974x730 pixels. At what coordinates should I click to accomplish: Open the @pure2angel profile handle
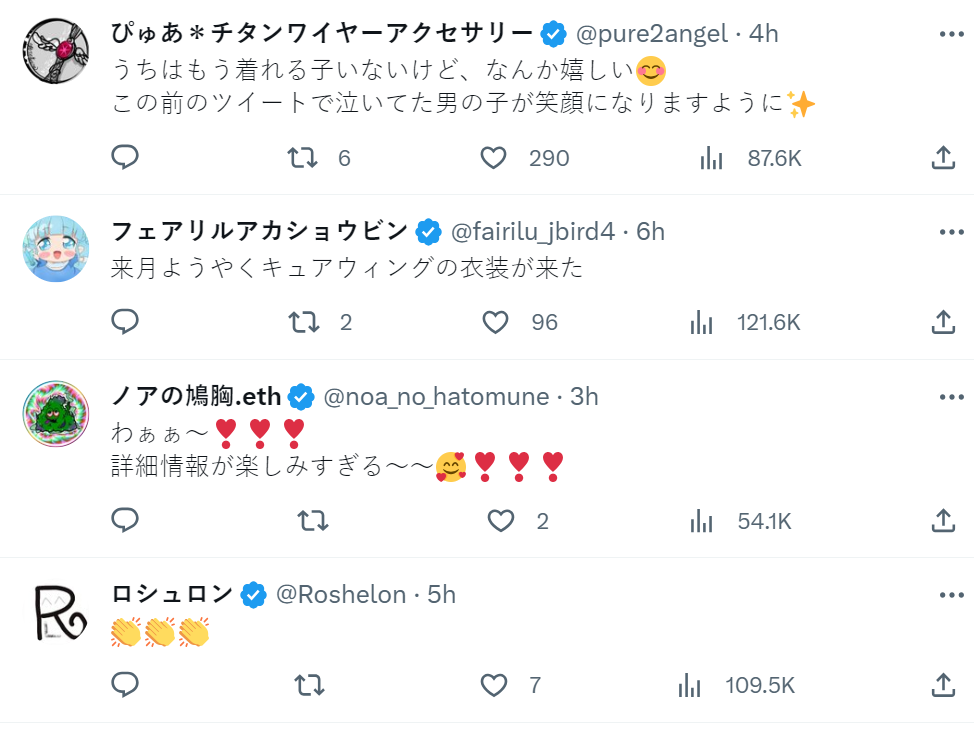[651, 34]
